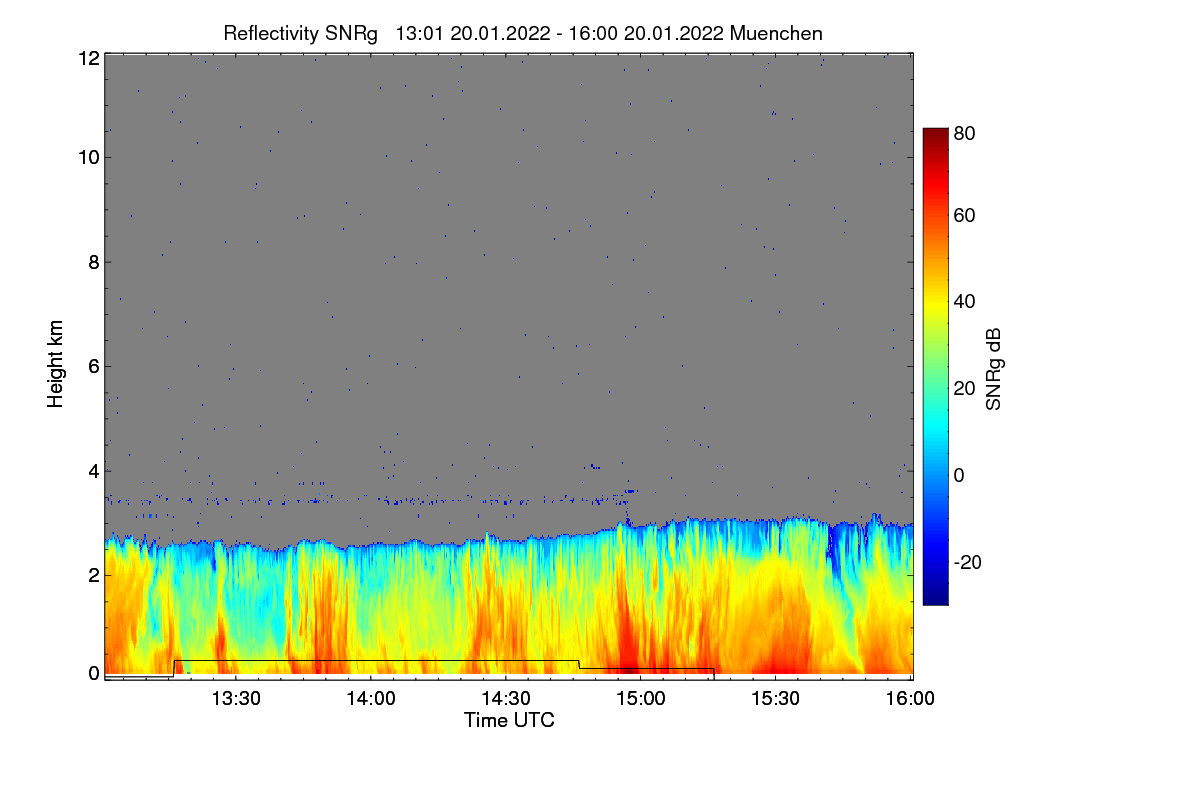Click the '4' height axis tick label
Viewport: 1200px width, 800px height.
click(94, 470)
